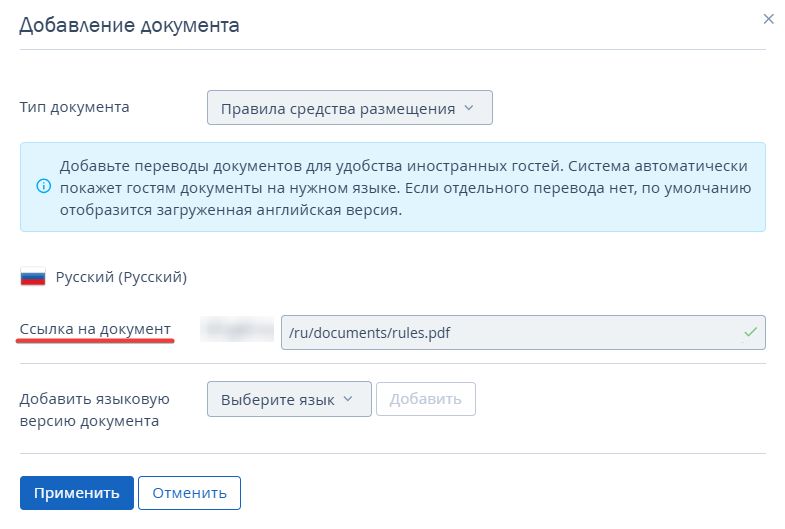Image resolution: width=785 pixels, height=529 pixels.
Task: Focus the /ru/documents/rules.pdf input field
Action: pos(510,332)
